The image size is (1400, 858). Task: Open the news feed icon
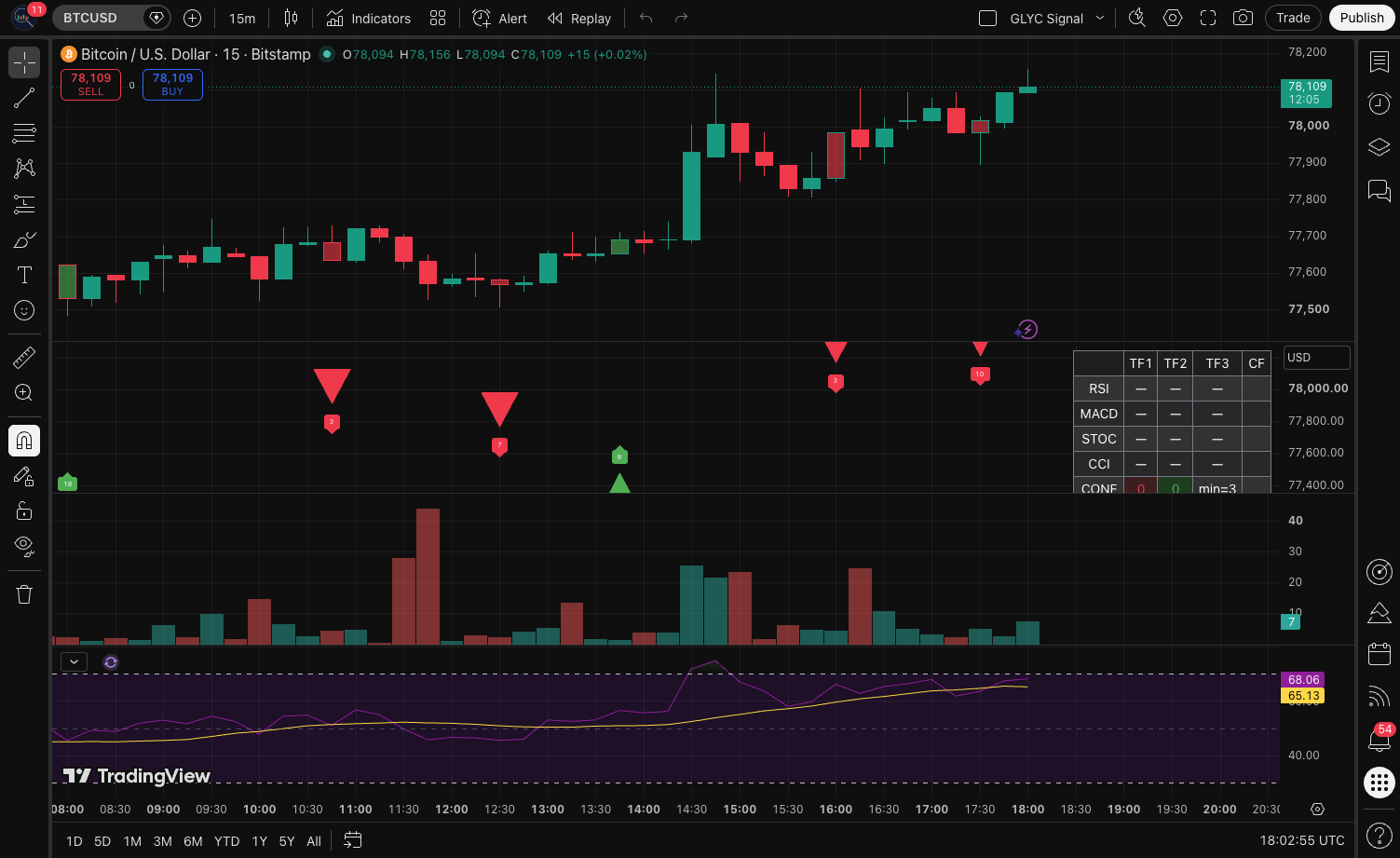tap(1380, 696)
